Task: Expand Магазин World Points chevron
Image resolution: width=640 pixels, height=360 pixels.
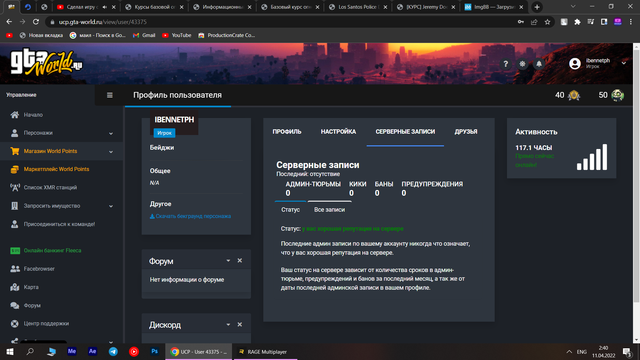Action: [111, 151]
